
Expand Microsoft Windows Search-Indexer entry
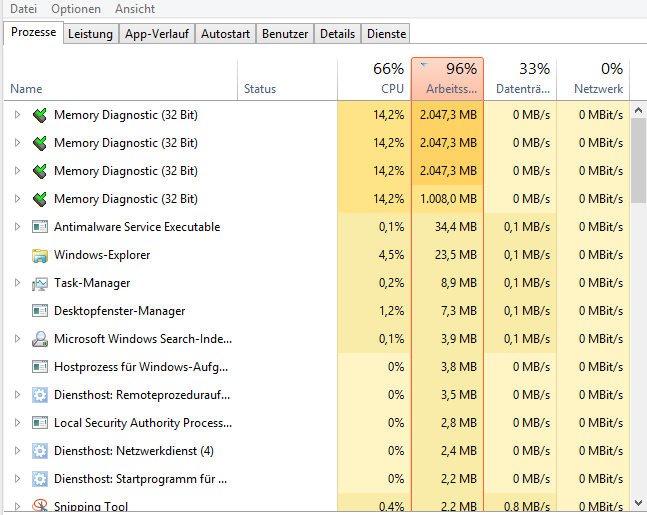tap(17, 339)
